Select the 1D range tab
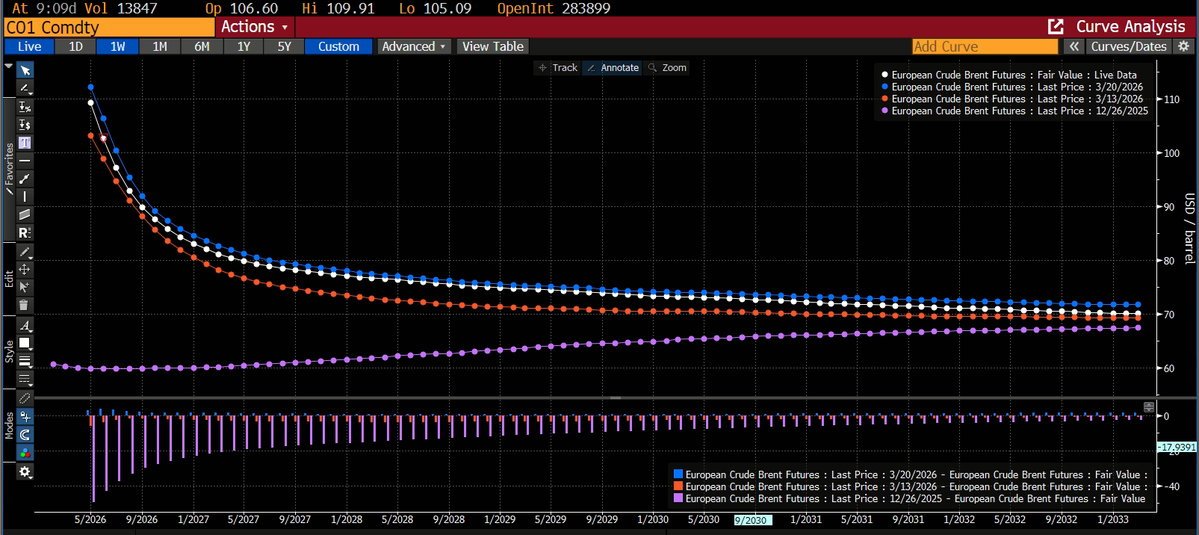Viewport: 1199px width, 535px height. pos(76,47)
